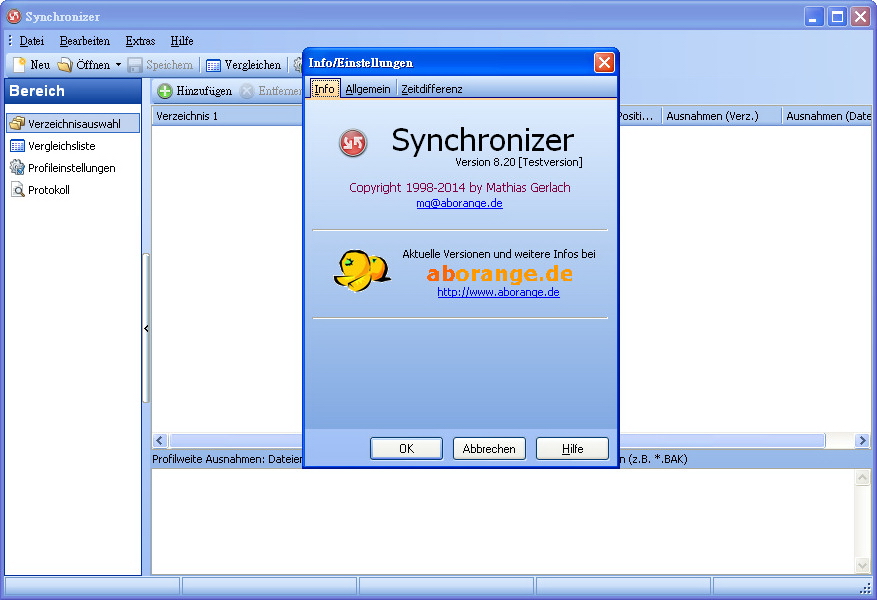Click the Vergleichen toolbar button
The width and height of the screenshot is (877, 600).
click(243, 65)
